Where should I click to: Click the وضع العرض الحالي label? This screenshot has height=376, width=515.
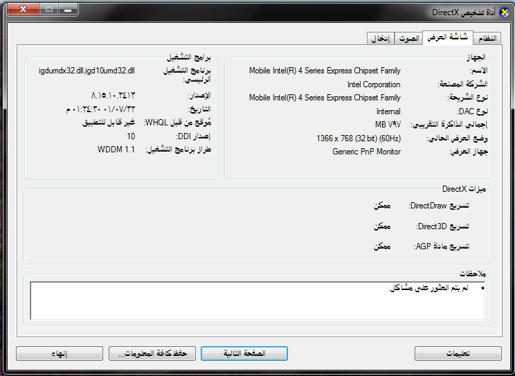coord(457,138)
